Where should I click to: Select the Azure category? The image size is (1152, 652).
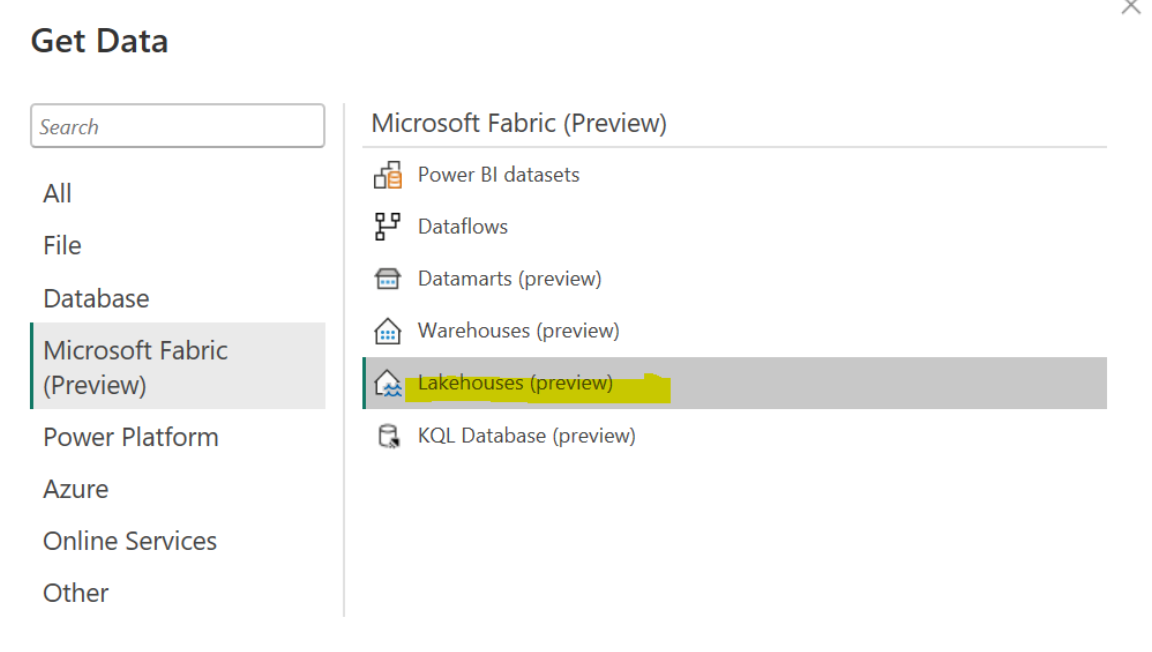click(178, 489)
